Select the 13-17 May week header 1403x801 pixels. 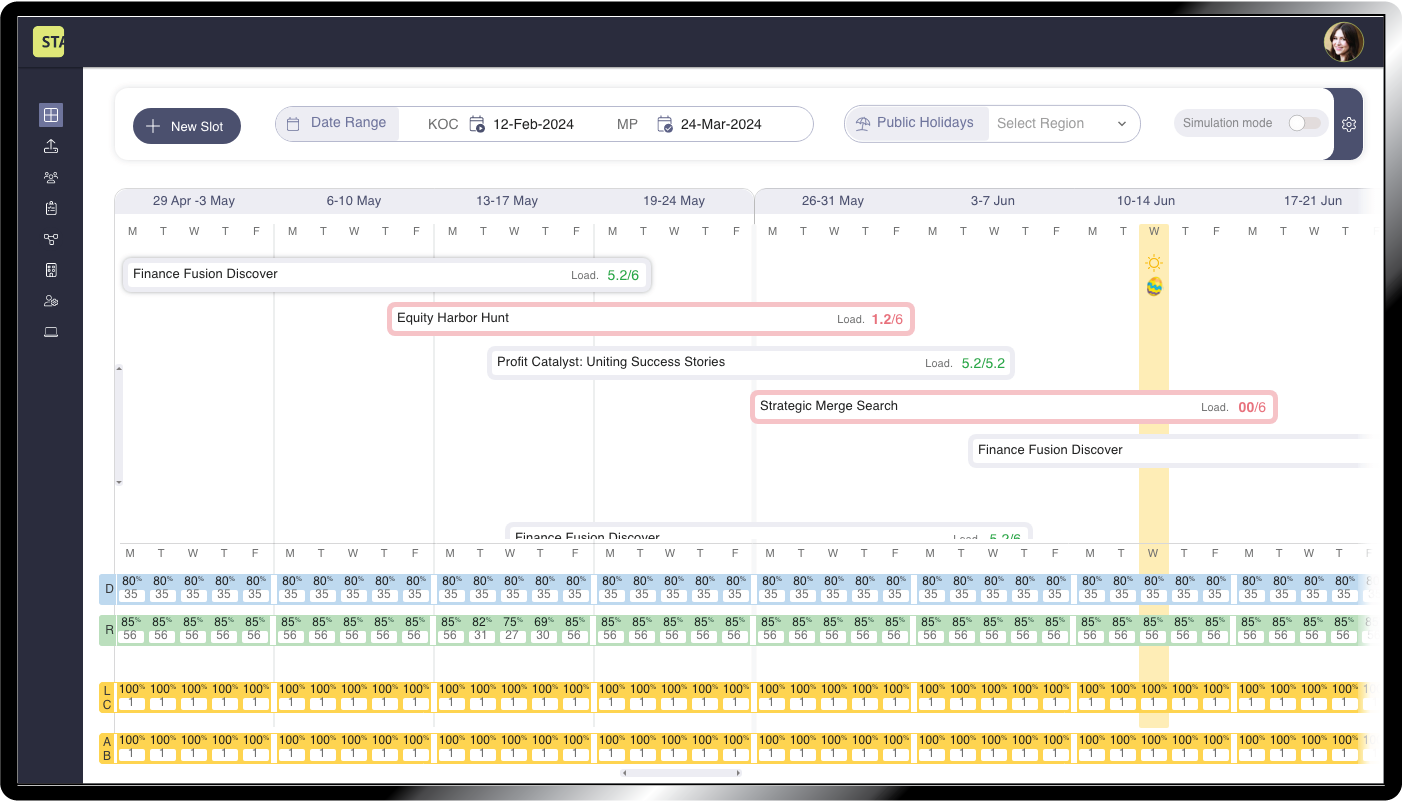[506, 201]
